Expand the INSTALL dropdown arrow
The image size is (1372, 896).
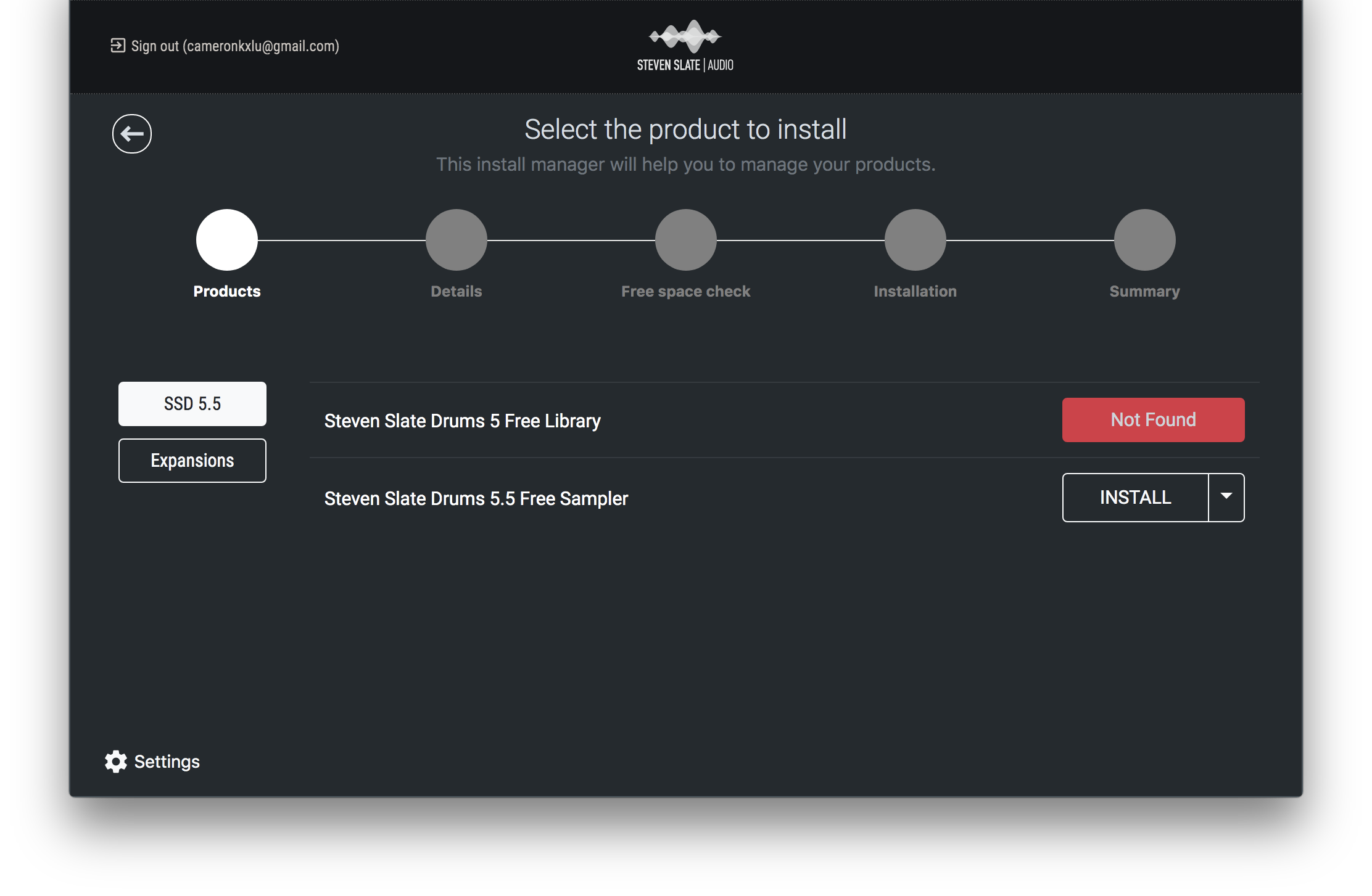[x=1227, y=497]
